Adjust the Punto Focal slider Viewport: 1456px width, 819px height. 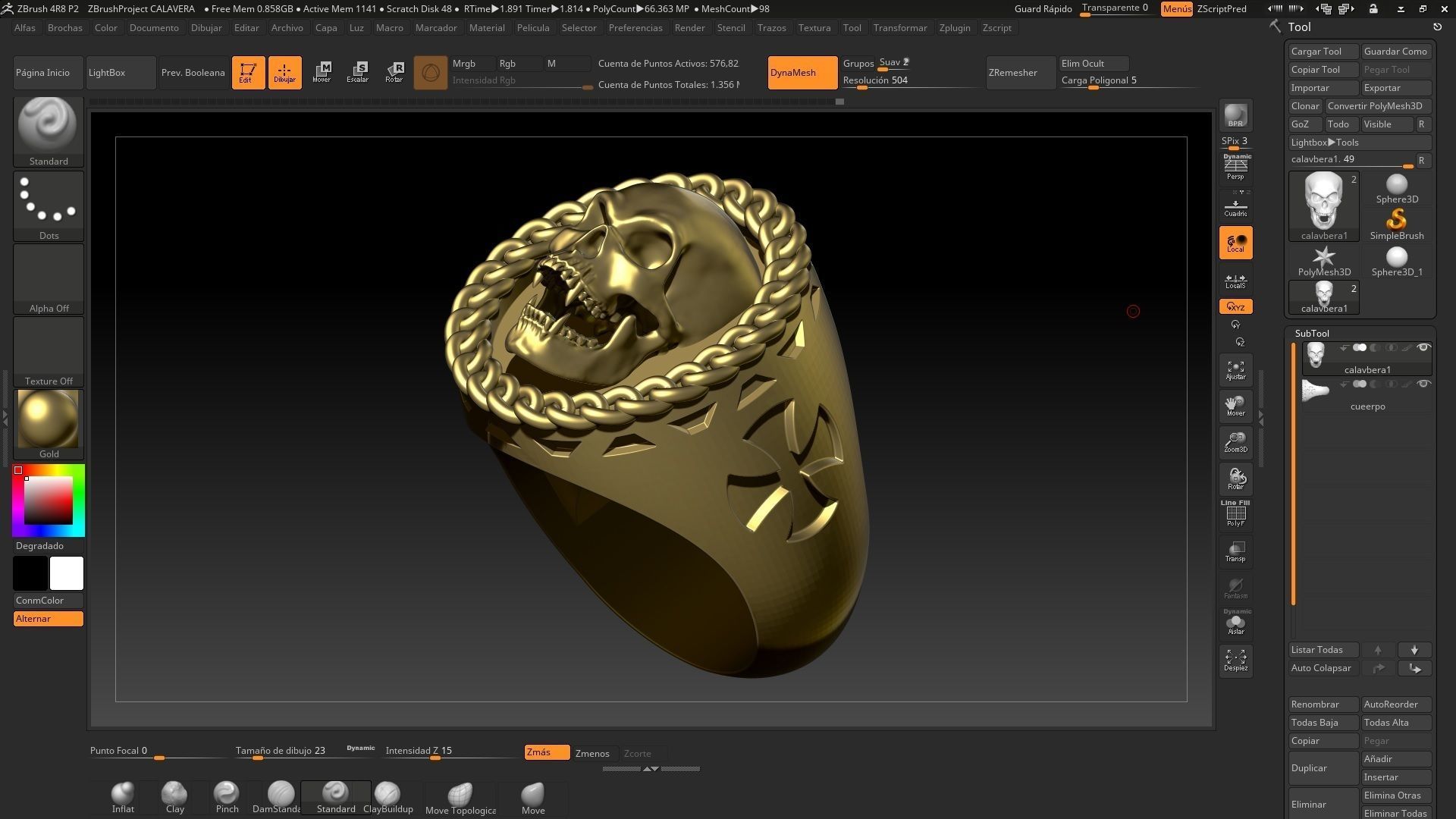pos(158,752)
